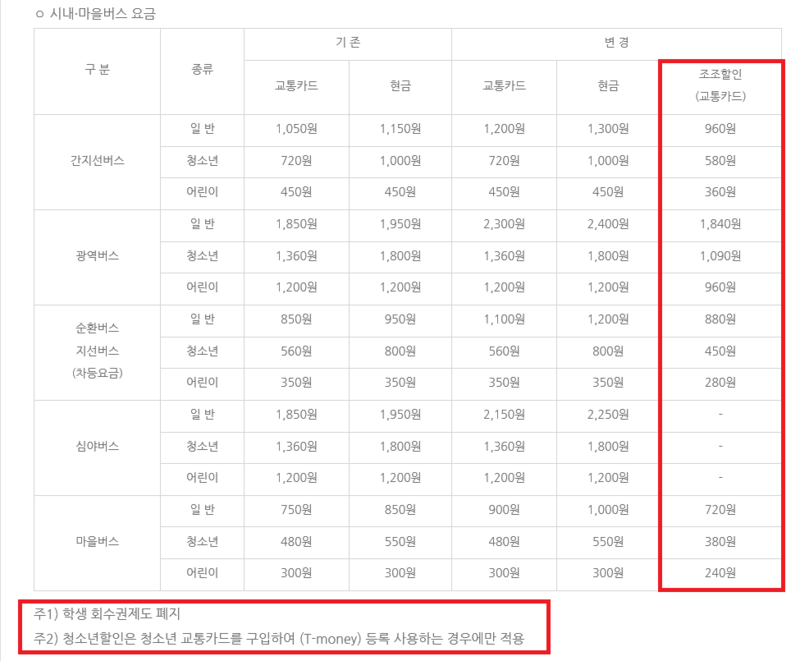Click 순환버스 일반 변경 현금 1,200원 cell
This screenshot has height=661, width=800.
608,319
